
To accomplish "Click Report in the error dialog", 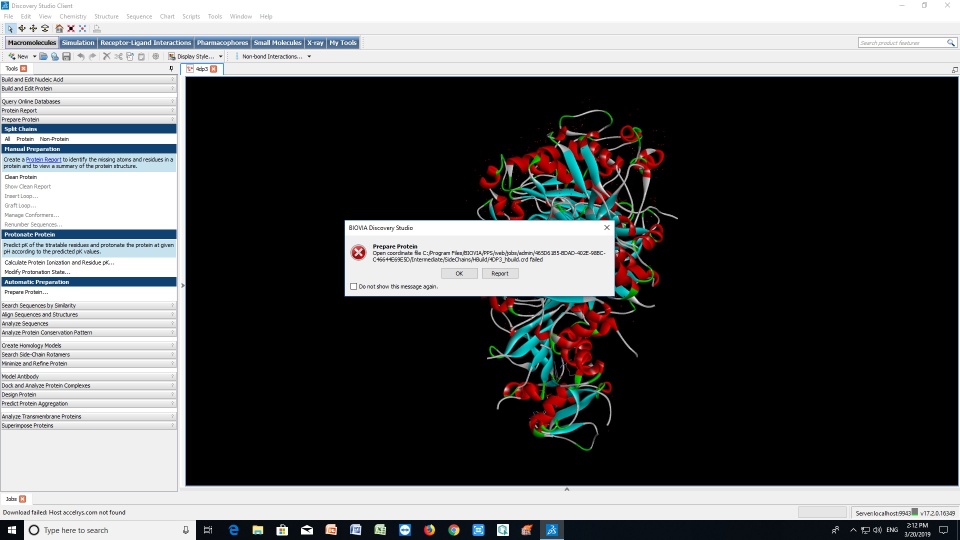I will [x=500, y=274].
